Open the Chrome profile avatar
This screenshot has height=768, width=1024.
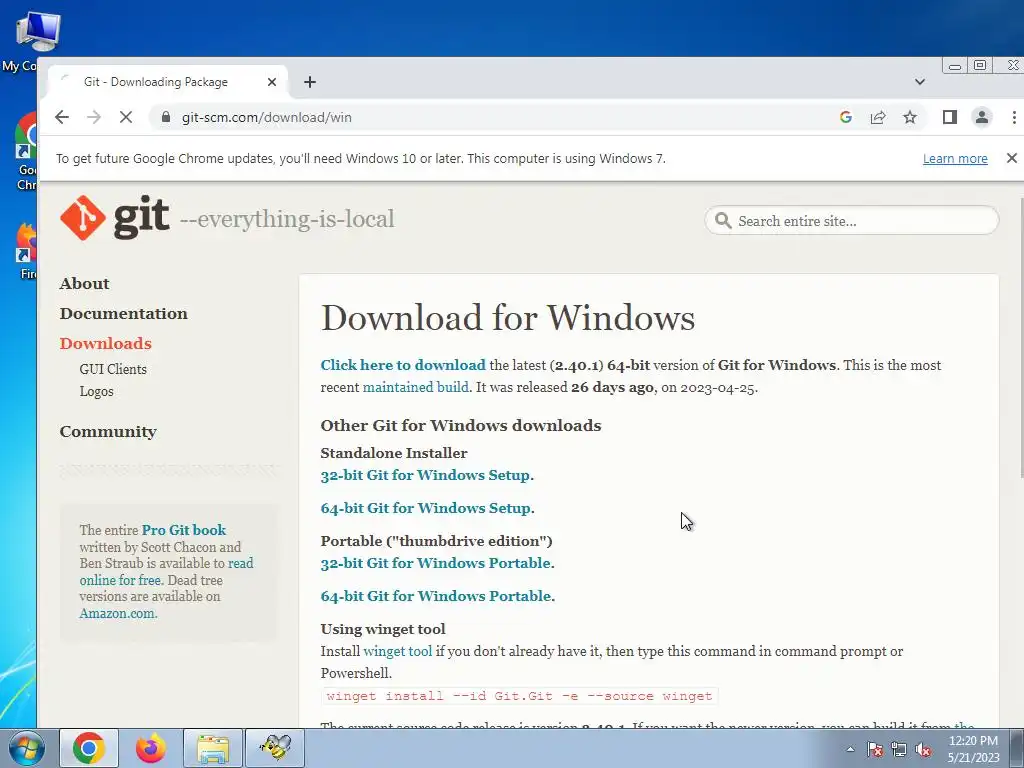pos(982,118)
